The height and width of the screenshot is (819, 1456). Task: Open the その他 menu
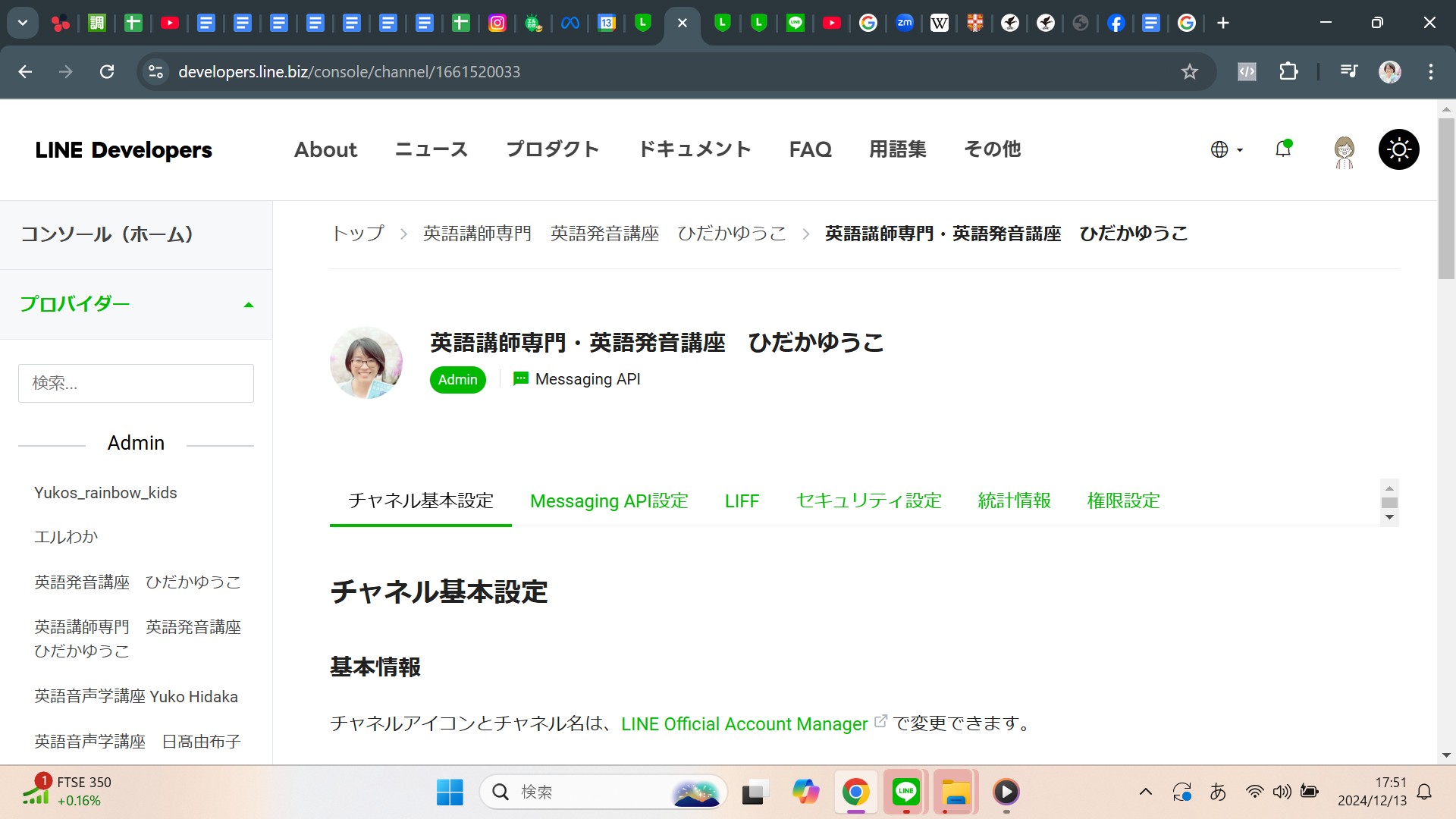(x=992, y=149)
